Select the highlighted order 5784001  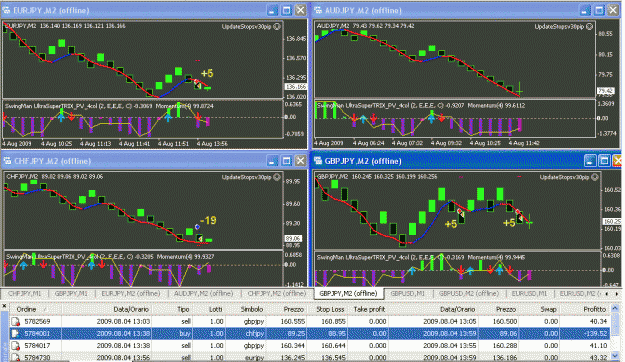pos(310,334)
